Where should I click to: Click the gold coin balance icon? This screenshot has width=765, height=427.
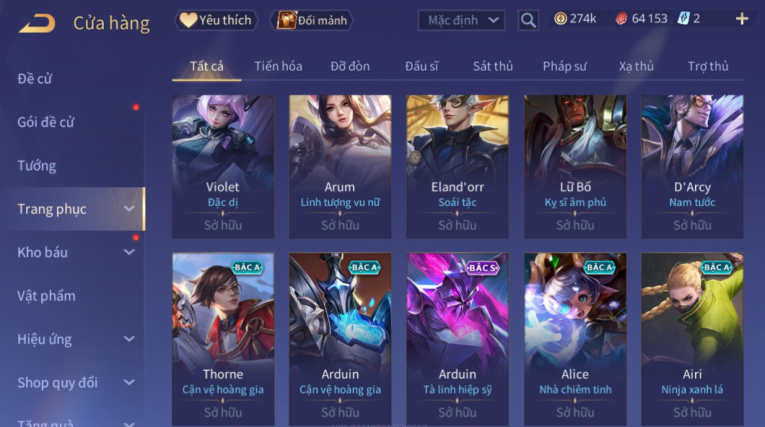pos(560,19)
